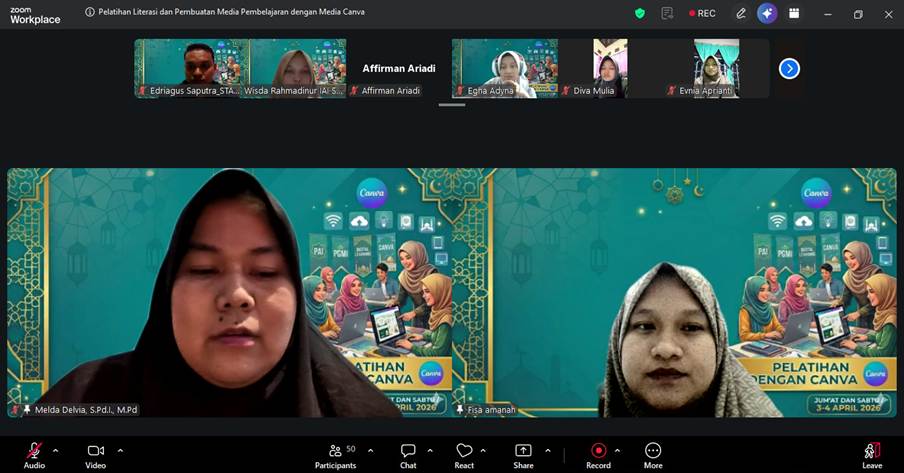Click the notes icon next to the shield
The image size is (904, 473).
click(667, 13)
